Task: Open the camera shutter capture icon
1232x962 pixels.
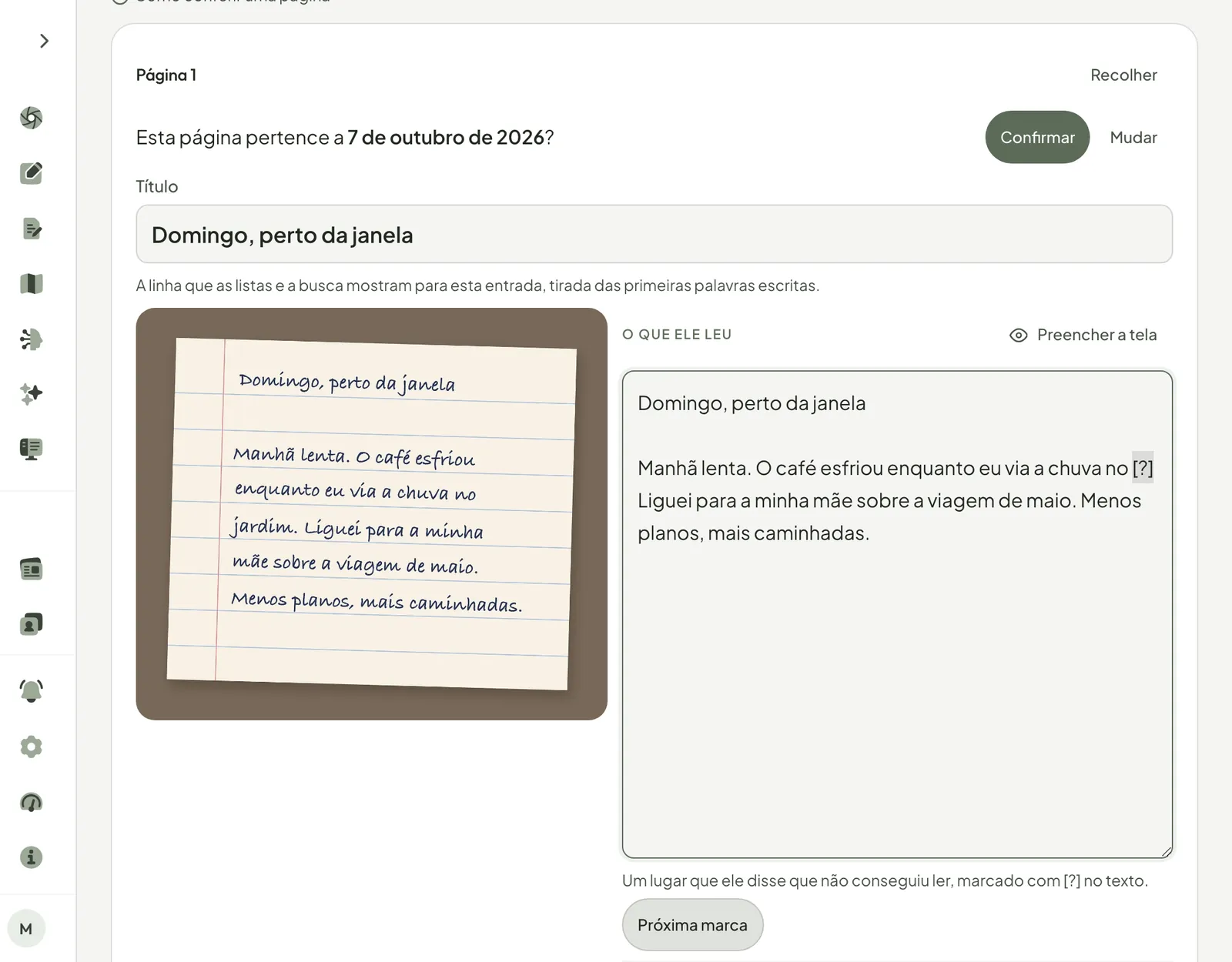Action: coord(31,118)
